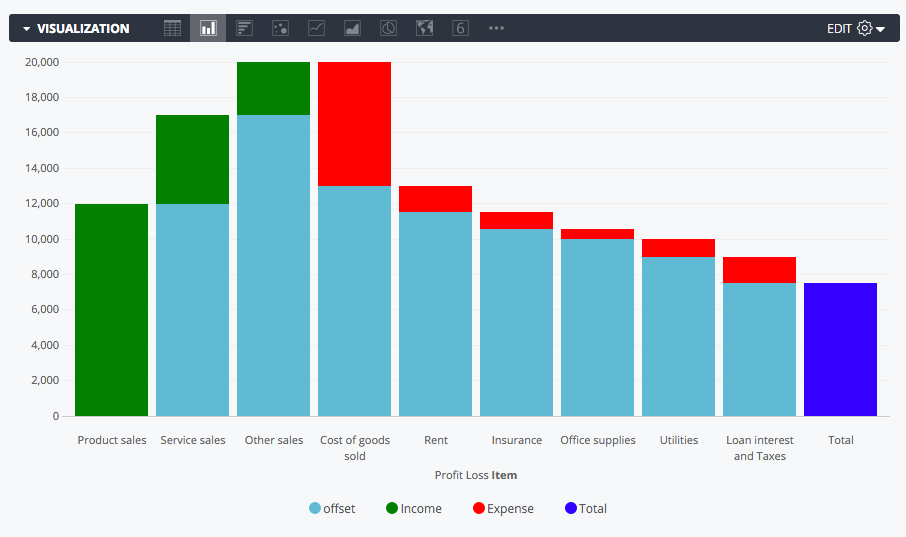
Task: Click the red Insurance expense segment
Action: 517,221
